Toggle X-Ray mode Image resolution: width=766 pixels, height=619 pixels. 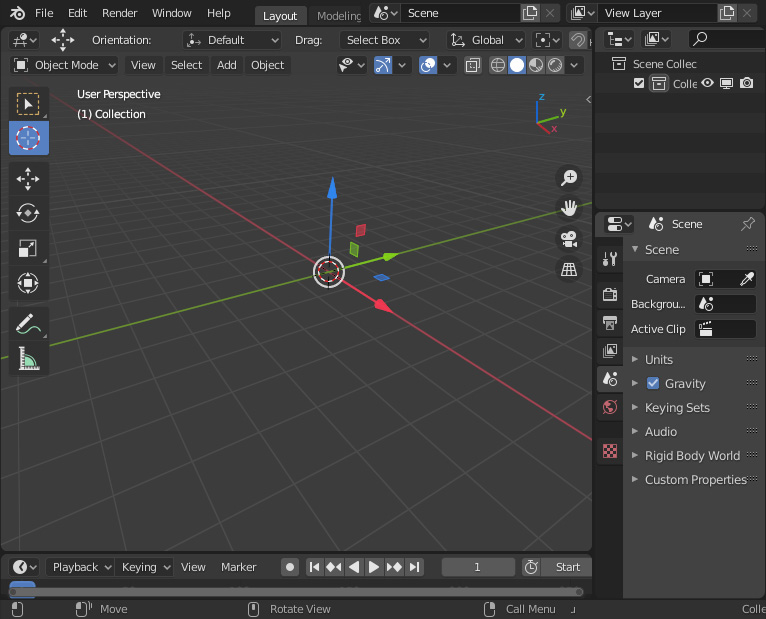pos(472,65)
